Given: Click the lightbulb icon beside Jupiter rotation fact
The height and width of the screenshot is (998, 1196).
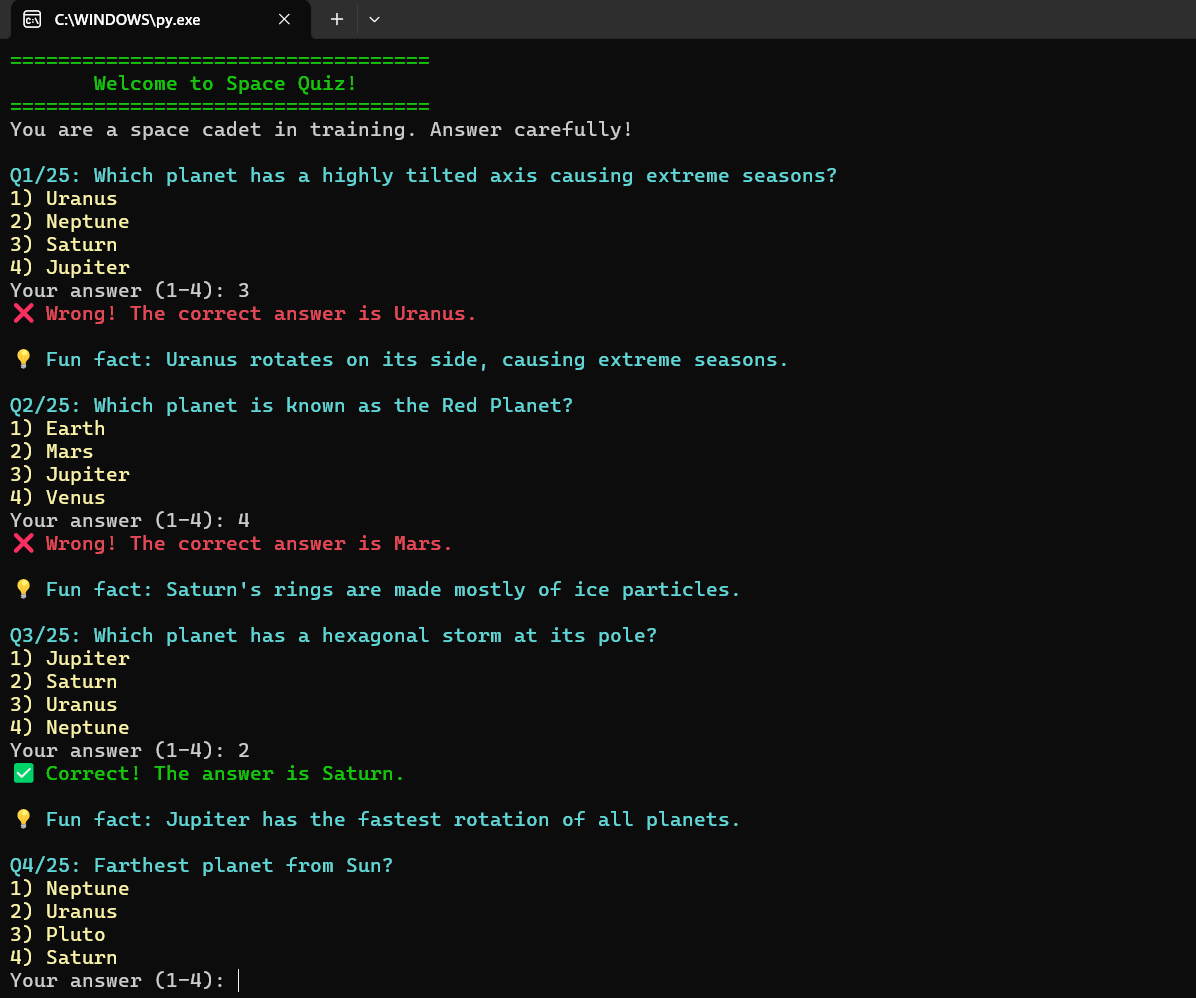Looking at the screenshot, I should (24, 819).
